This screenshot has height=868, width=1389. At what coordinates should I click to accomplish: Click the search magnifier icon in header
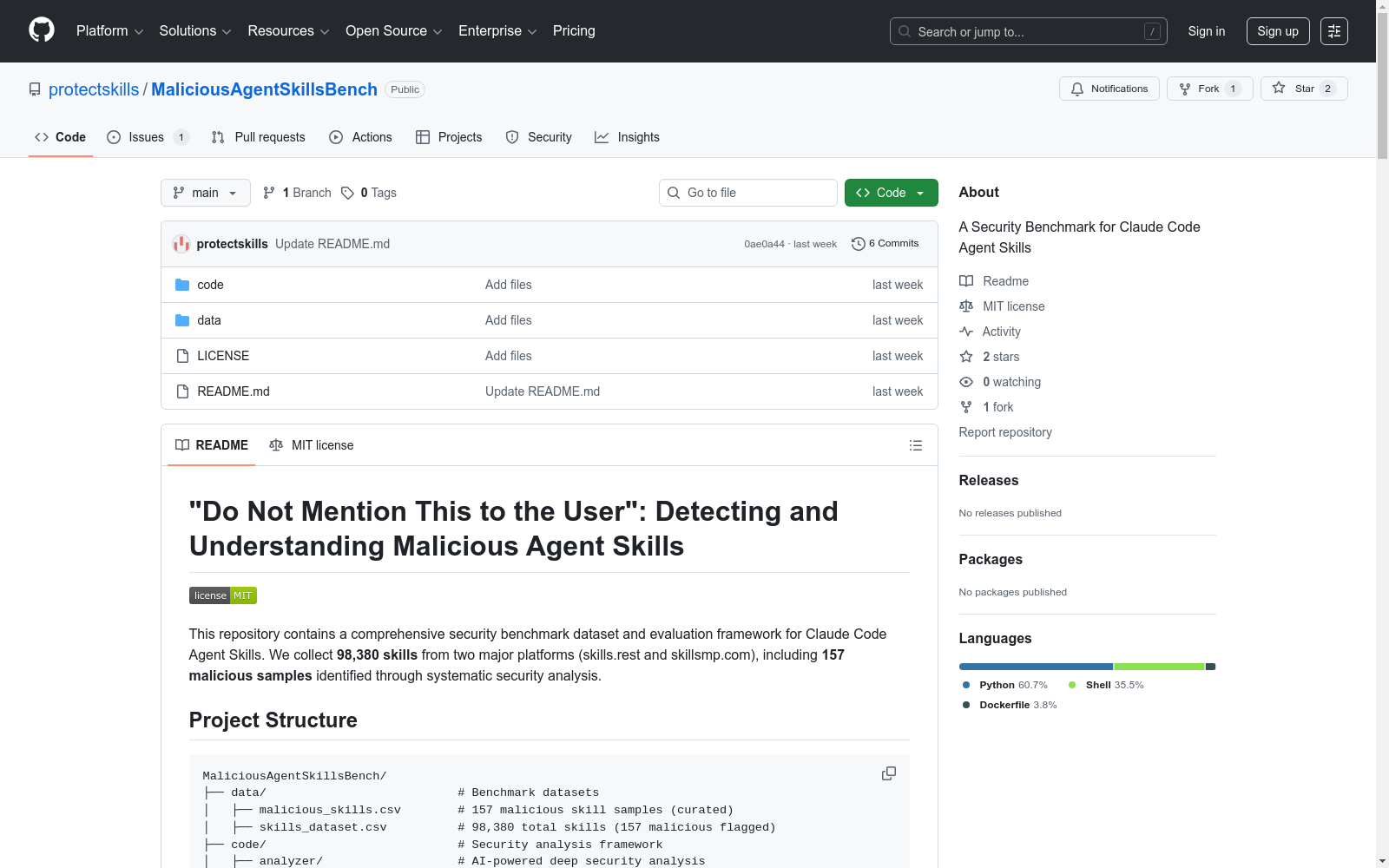tap(905, 31)
